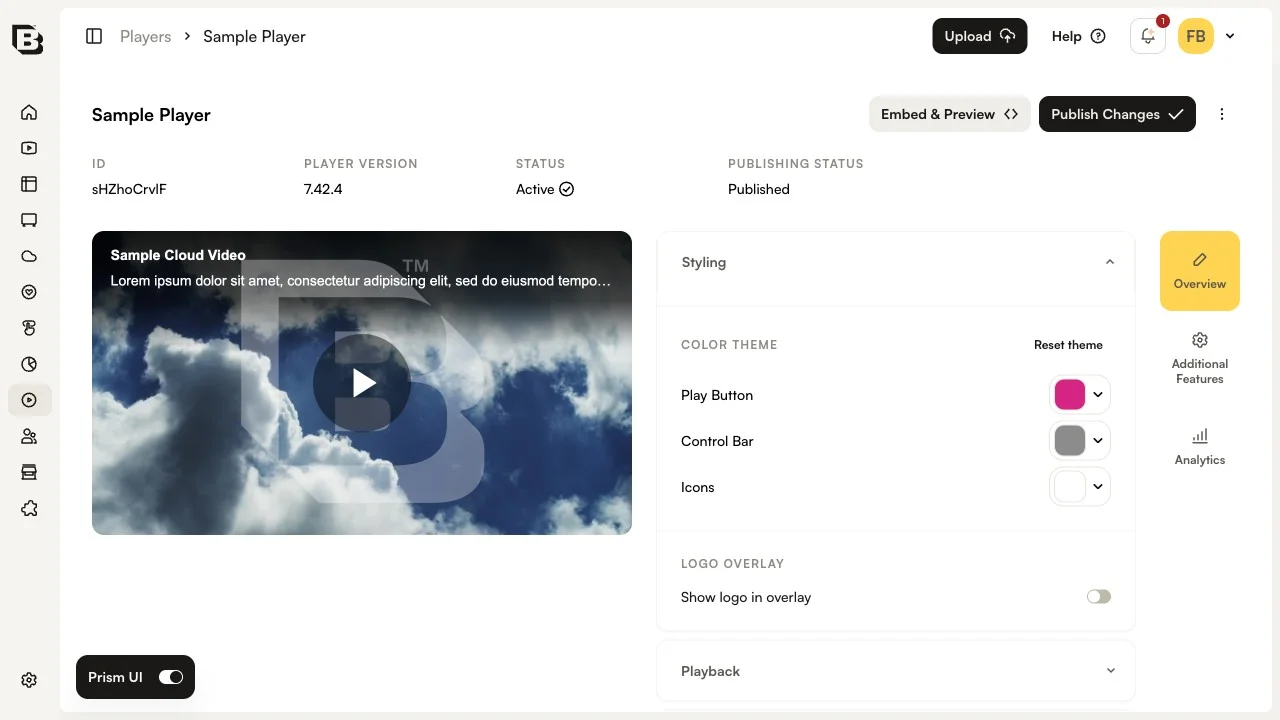
Task: Open the notifications bell
Action: coord(1148,36)
